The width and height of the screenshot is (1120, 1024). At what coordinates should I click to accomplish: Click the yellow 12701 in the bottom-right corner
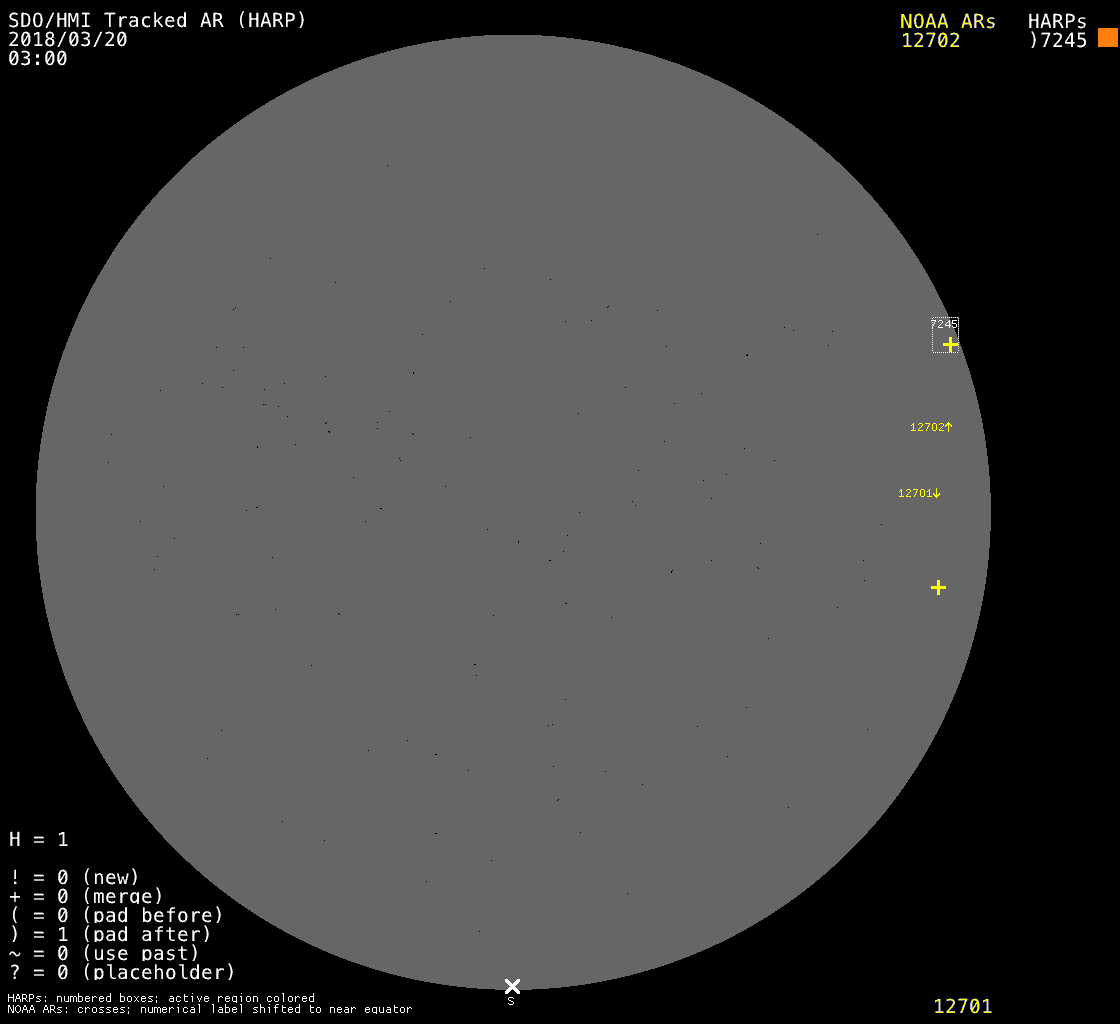tap(962, 1006)
